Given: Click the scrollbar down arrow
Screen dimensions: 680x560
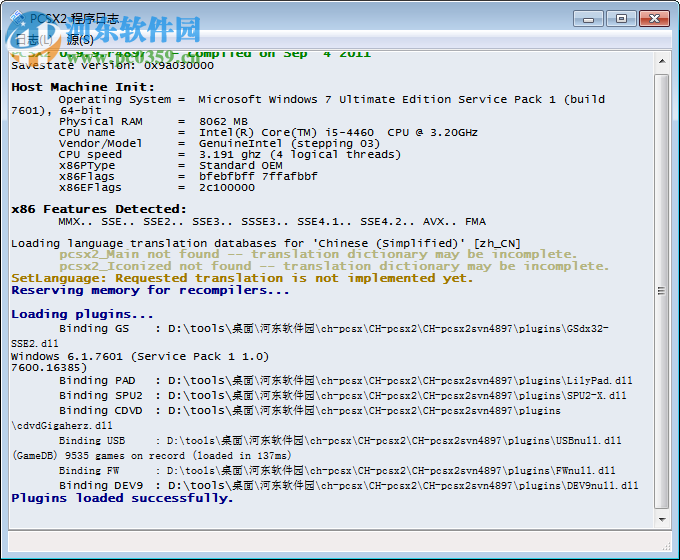Looking at the screenshot, I should pyautogui.click(x=662, y=519).
